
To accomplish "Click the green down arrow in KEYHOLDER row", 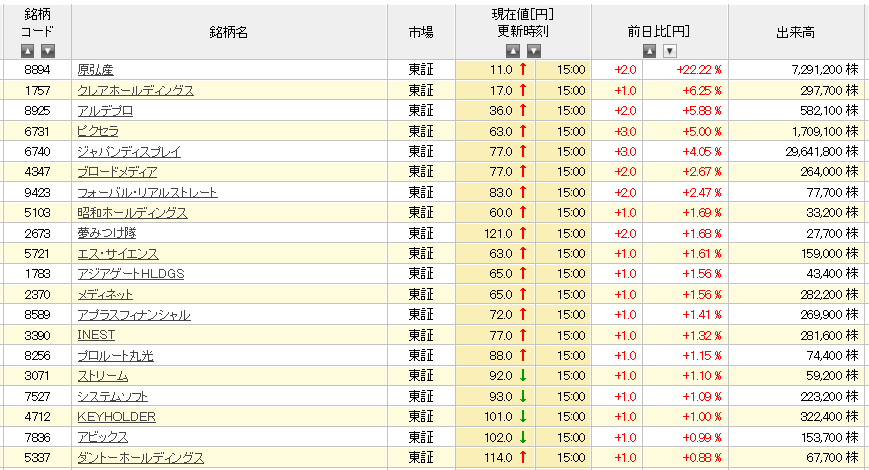I will pos(523,416).
